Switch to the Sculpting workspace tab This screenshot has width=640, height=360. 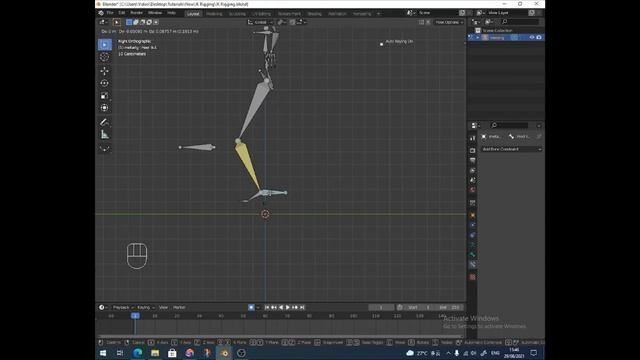click(x=237, y=13)
